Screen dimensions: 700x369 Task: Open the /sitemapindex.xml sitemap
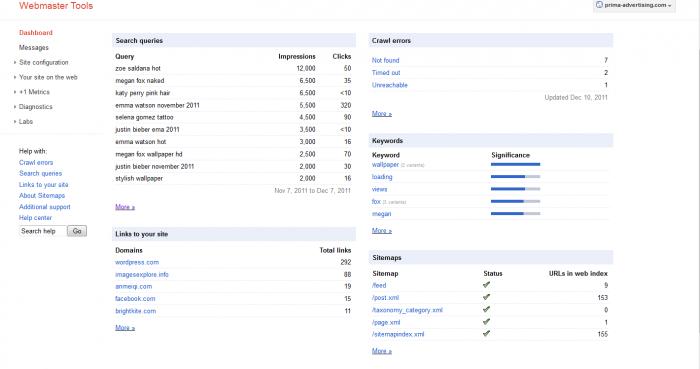(x=398, y=334)
